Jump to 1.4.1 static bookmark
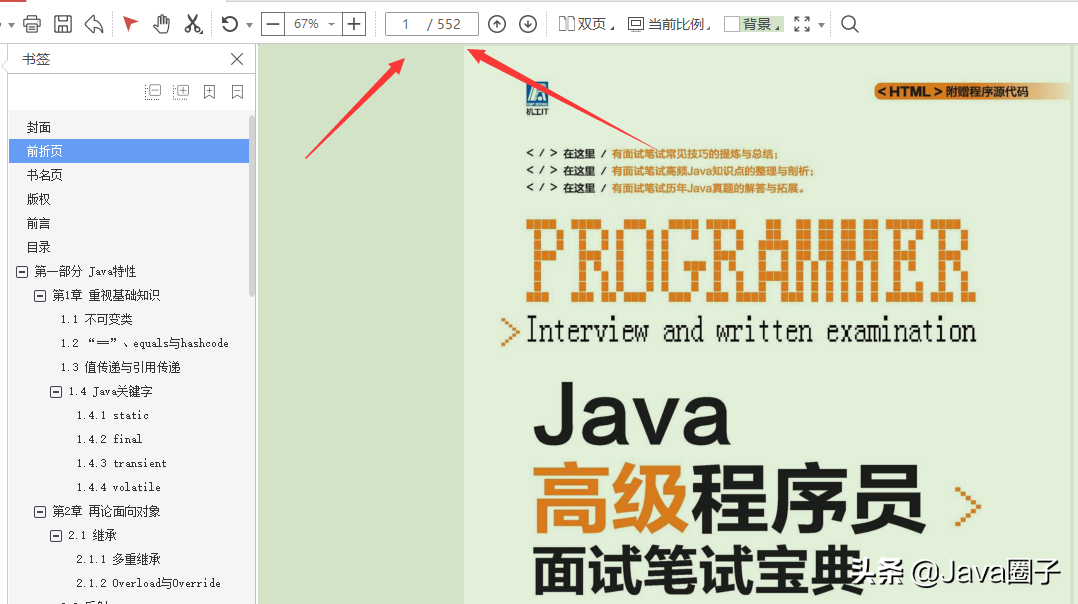 point(113,415)
